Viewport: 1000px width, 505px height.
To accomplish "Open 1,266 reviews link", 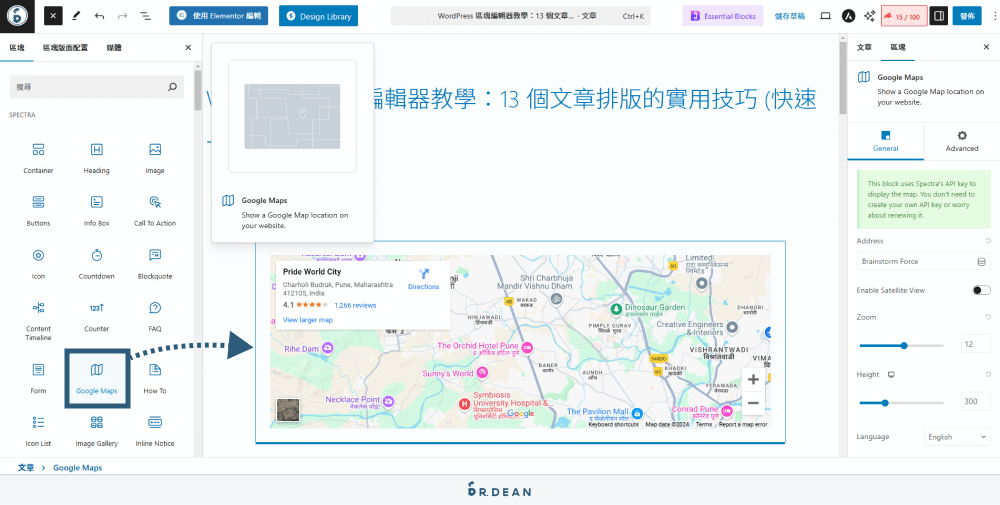I will coord(355,305).
